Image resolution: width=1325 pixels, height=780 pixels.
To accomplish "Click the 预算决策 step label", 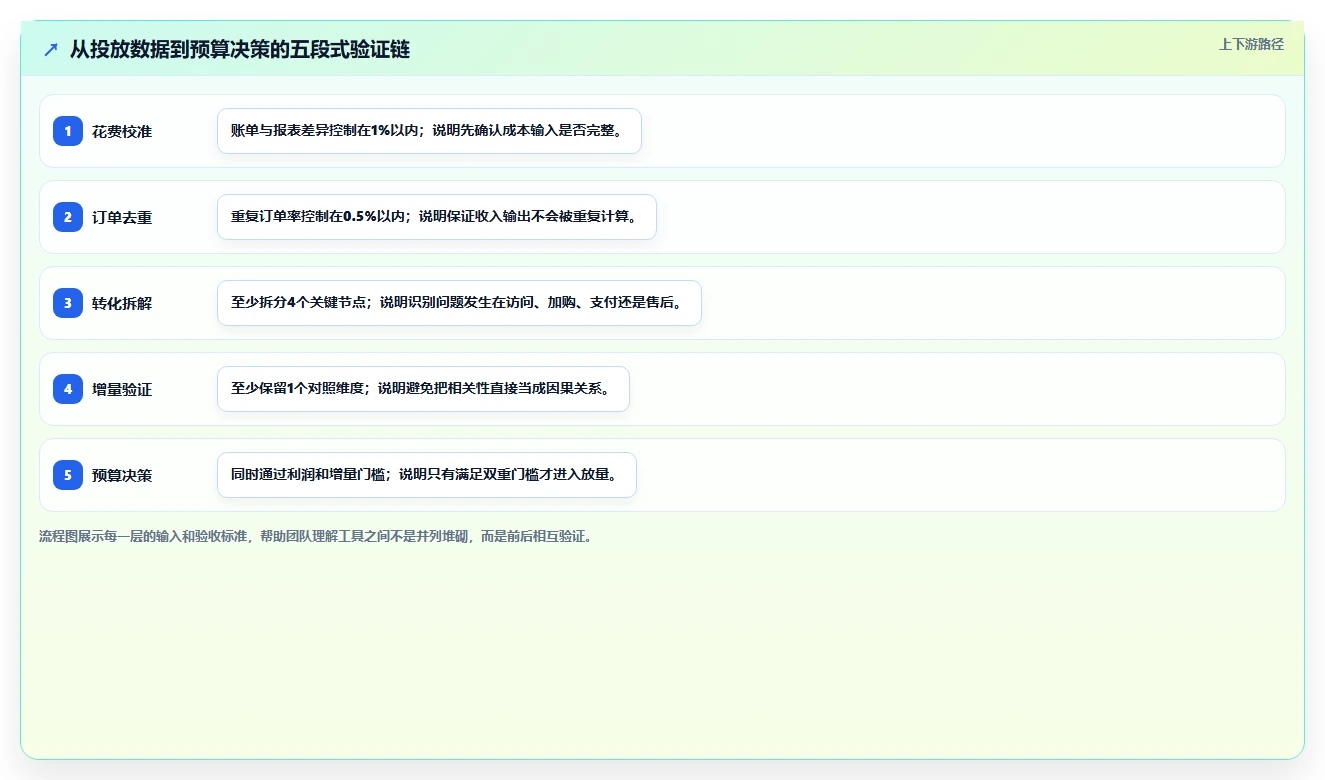I will 122,475.
